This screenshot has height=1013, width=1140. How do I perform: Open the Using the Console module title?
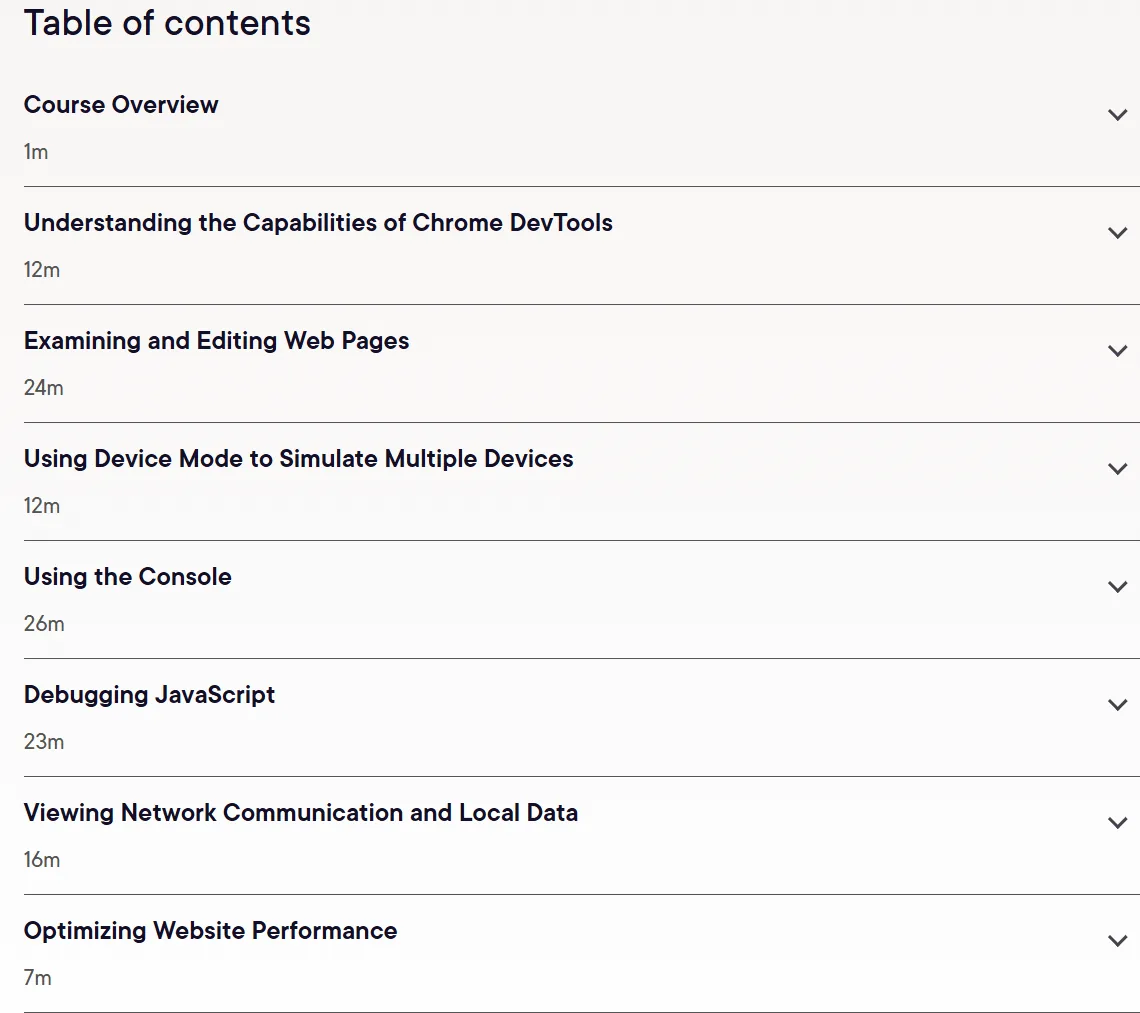(x=128, y=577)
